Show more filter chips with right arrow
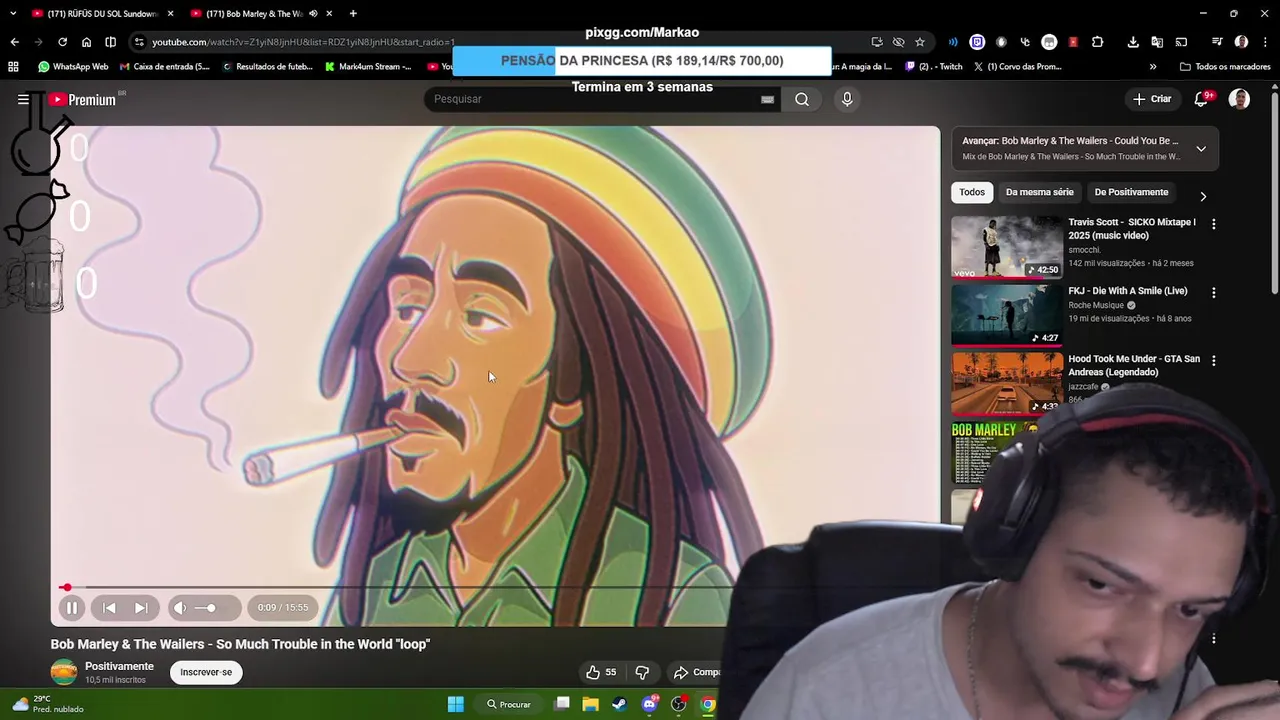The image size is (1280, 720). (1203, 196)
